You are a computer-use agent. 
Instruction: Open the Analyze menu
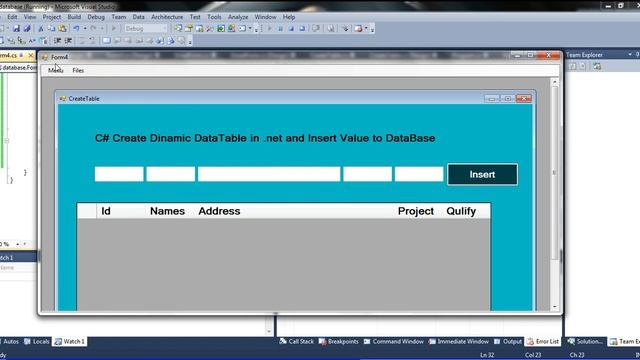pos(238,17)
